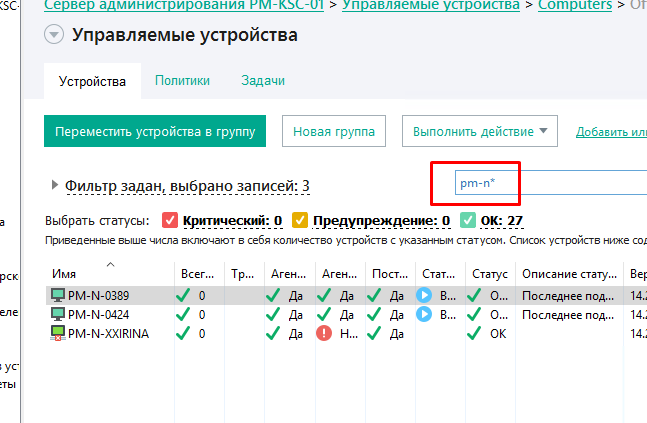Toggle the Критический status checkbox

169,221
